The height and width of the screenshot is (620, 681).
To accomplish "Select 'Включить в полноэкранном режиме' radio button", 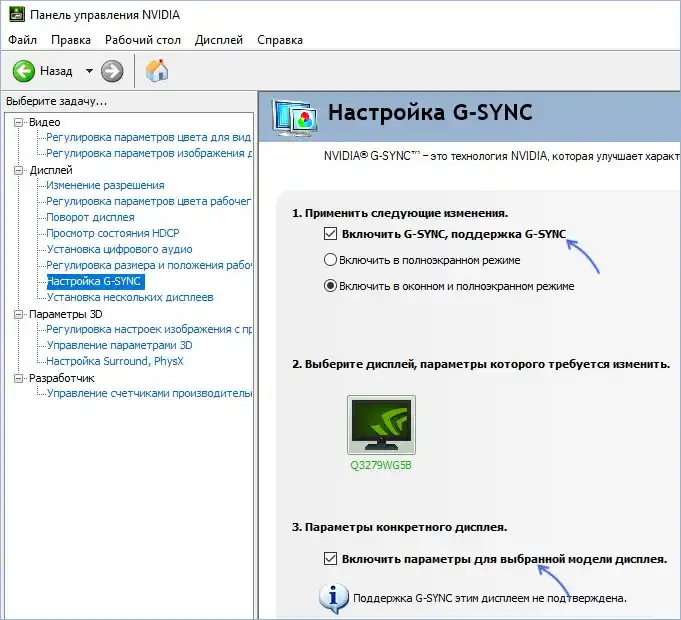I will tap(330, 260).
